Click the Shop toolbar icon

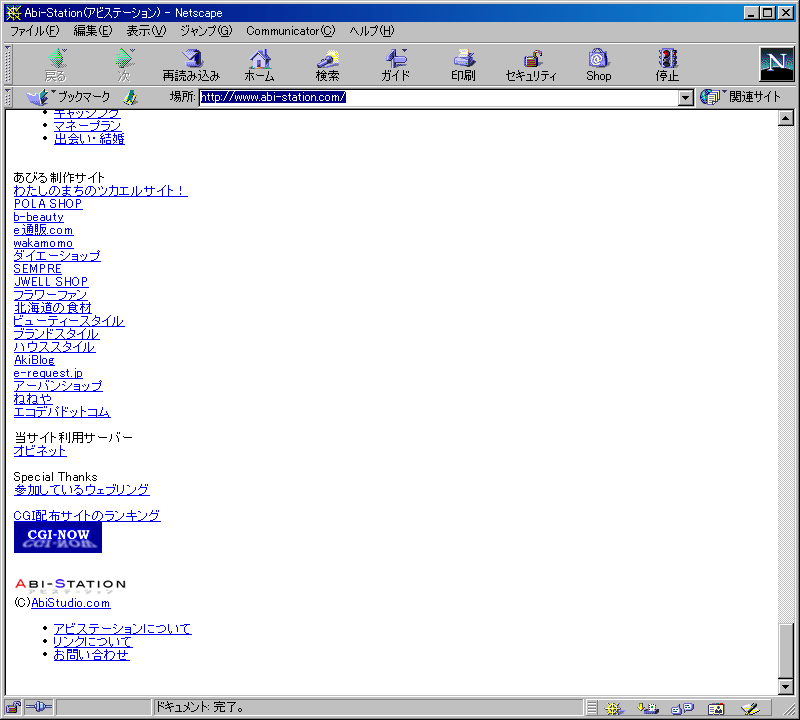point(598,65)
